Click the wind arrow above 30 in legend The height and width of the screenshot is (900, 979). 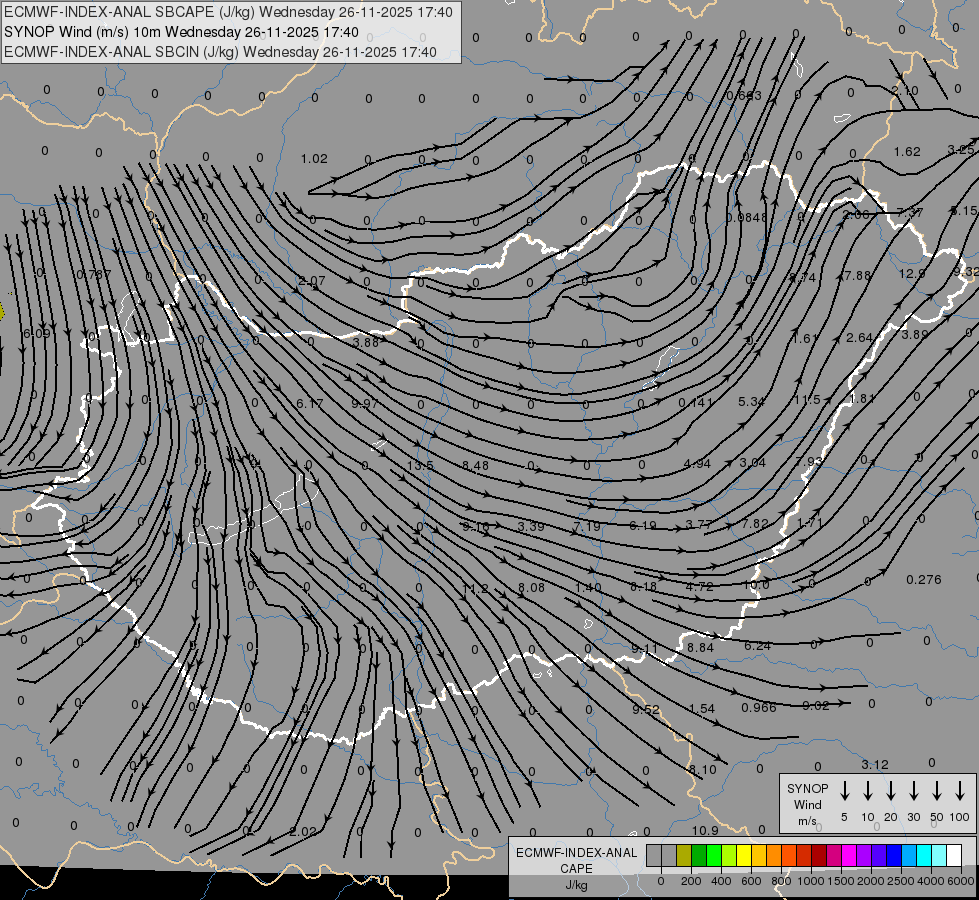tap(913, 791)
